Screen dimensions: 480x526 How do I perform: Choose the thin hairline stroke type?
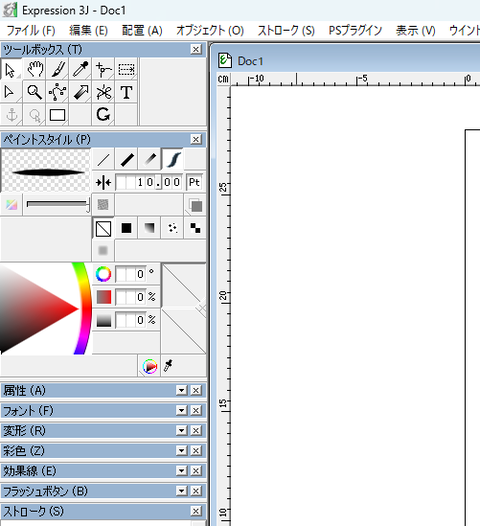click(x=103, y=160)
